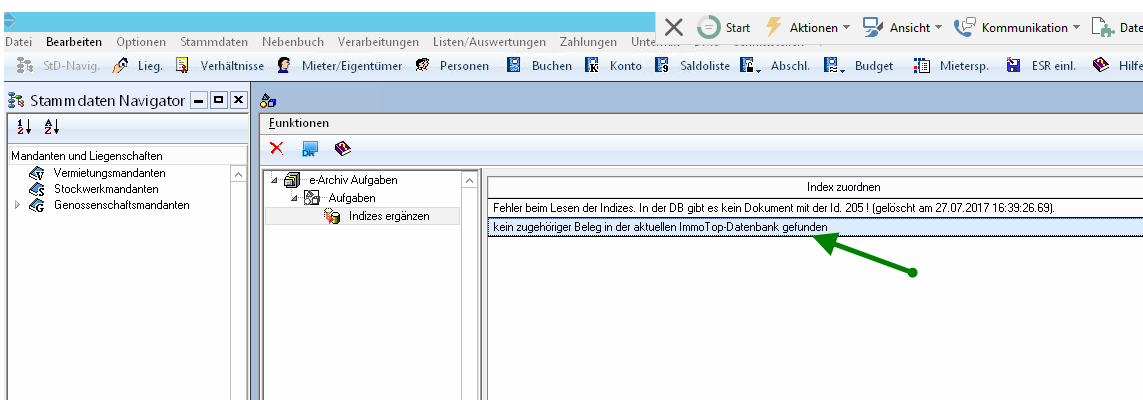
Task: Select Stockwerkmandanten in the navigator
Action: click(x=106, y=189)
